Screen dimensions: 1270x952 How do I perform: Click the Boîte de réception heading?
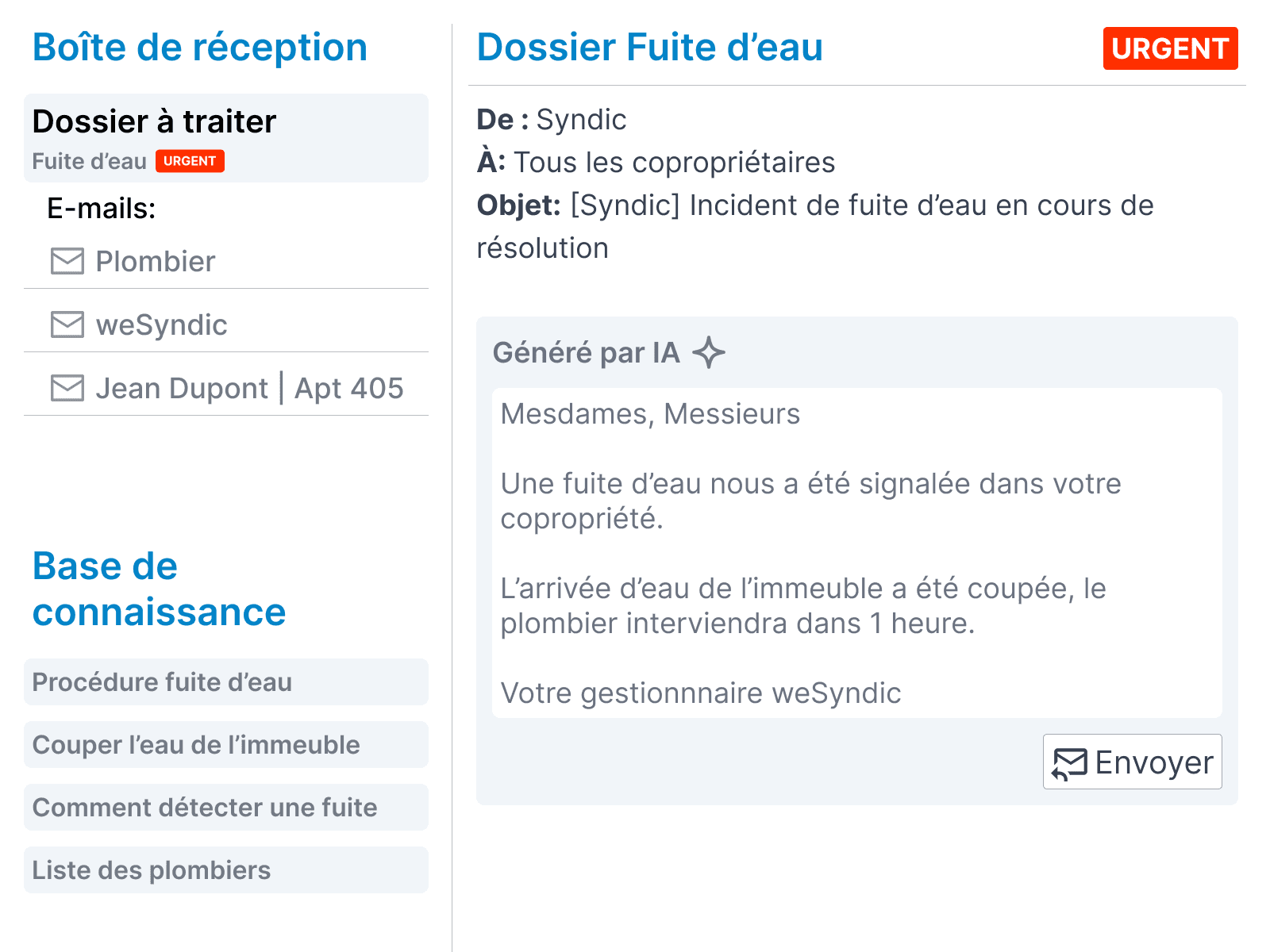coord(200,47)
